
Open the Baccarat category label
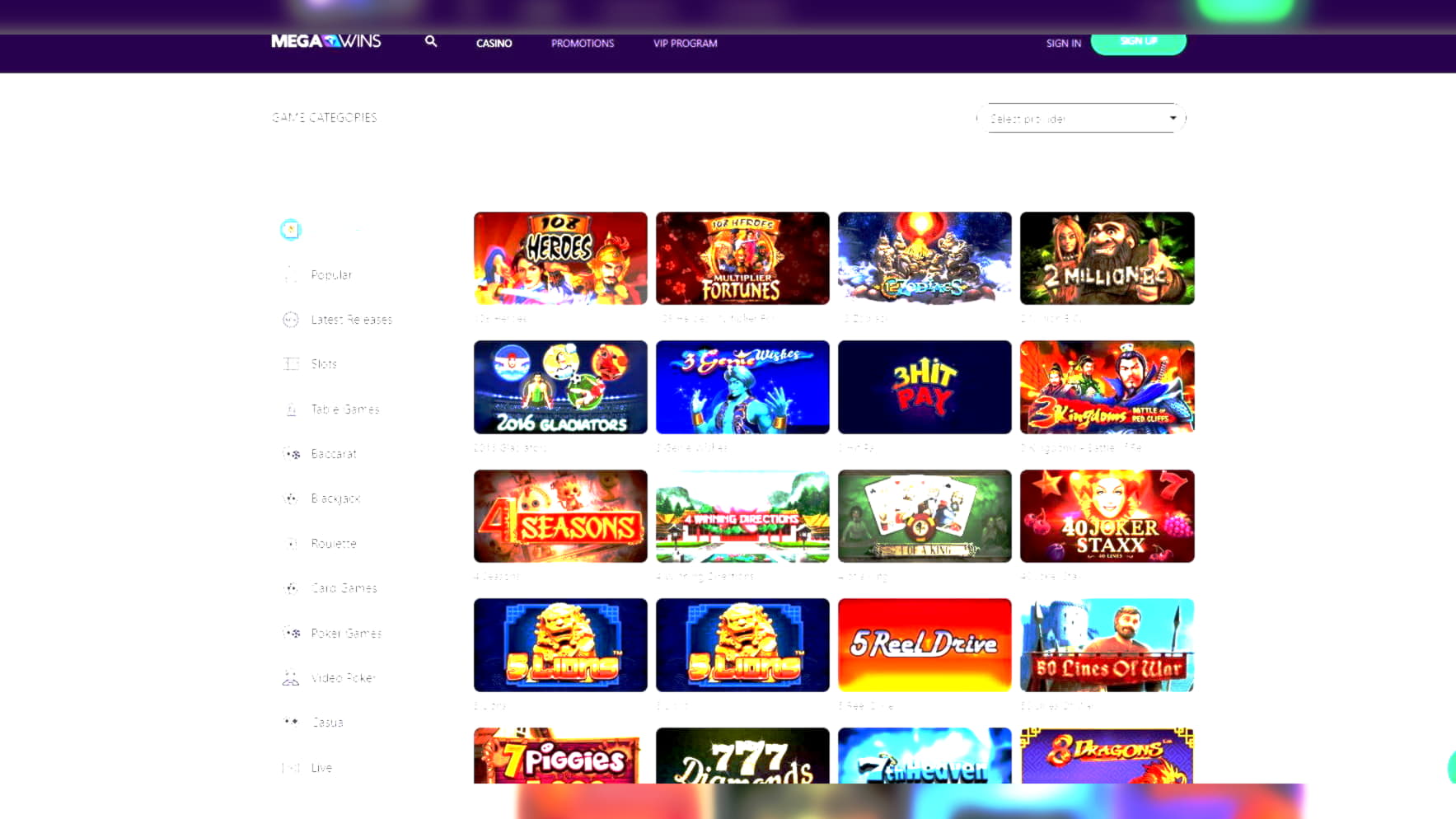pos(334,454)
